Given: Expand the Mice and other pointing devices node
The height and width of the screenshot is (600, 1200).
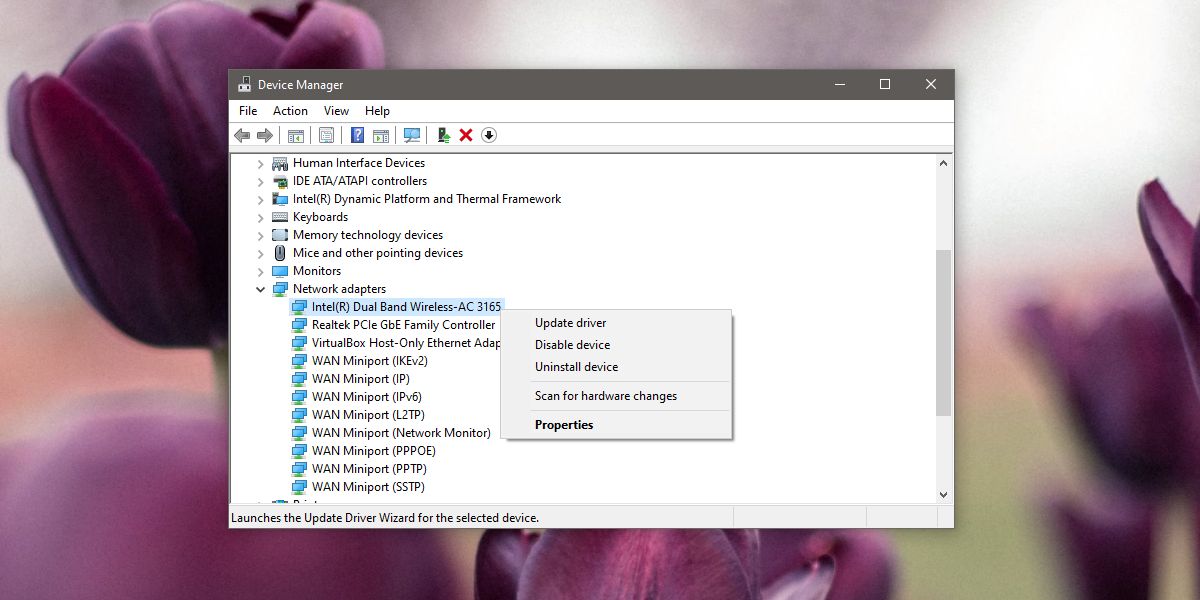Looking at the screenshot, I should (x=261, y=253).
